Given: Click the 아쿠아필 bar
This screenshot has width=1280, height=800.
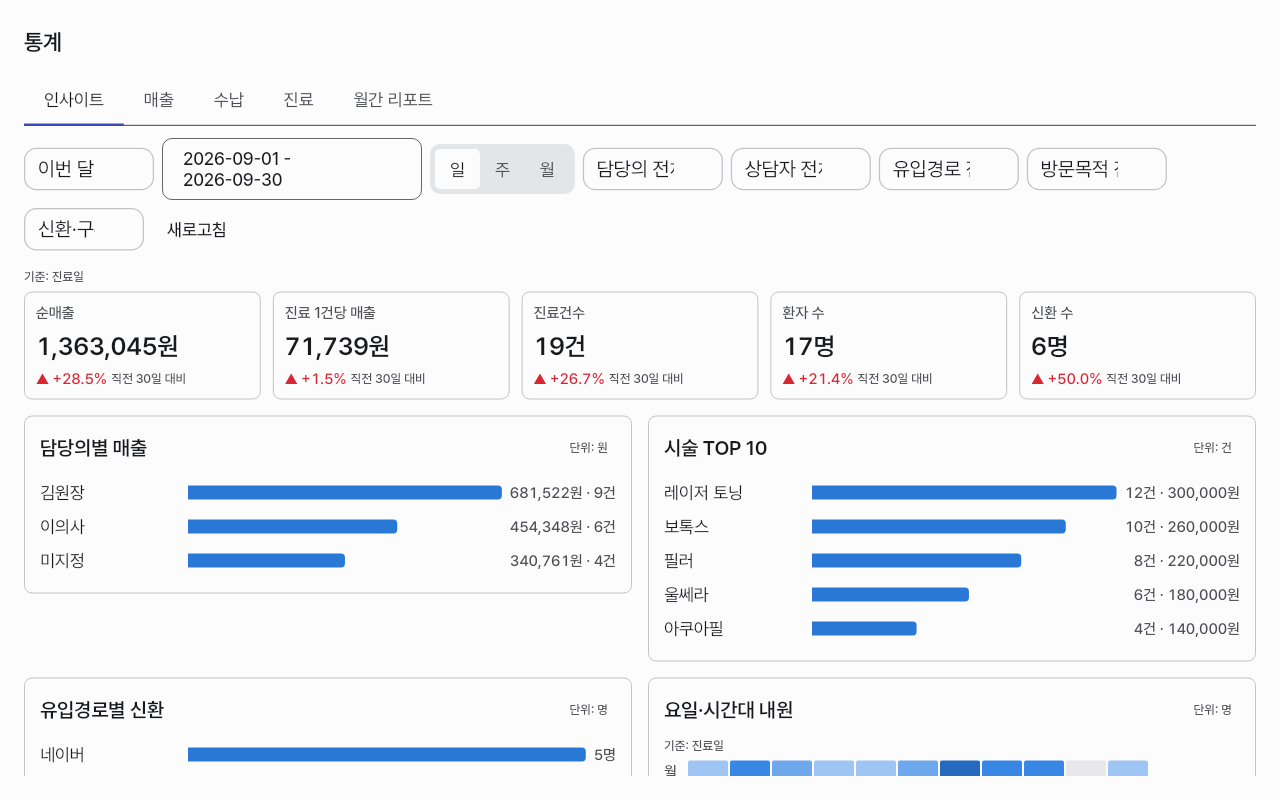Looking at the screenshot, I should click(x=864, y=628).
